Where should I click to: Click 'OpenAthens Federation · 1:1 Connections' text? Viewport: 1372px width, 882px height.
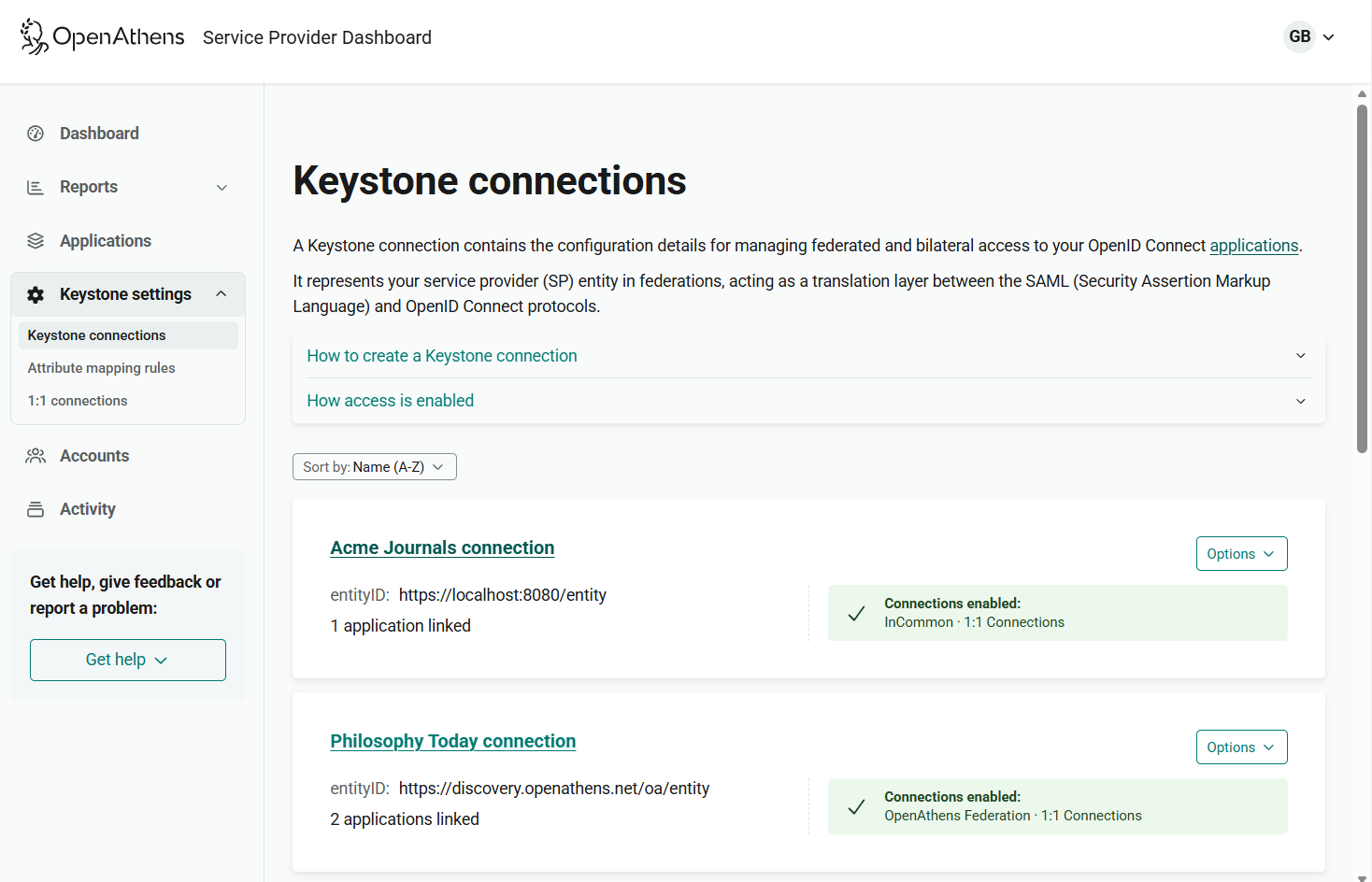(1013, 816)
